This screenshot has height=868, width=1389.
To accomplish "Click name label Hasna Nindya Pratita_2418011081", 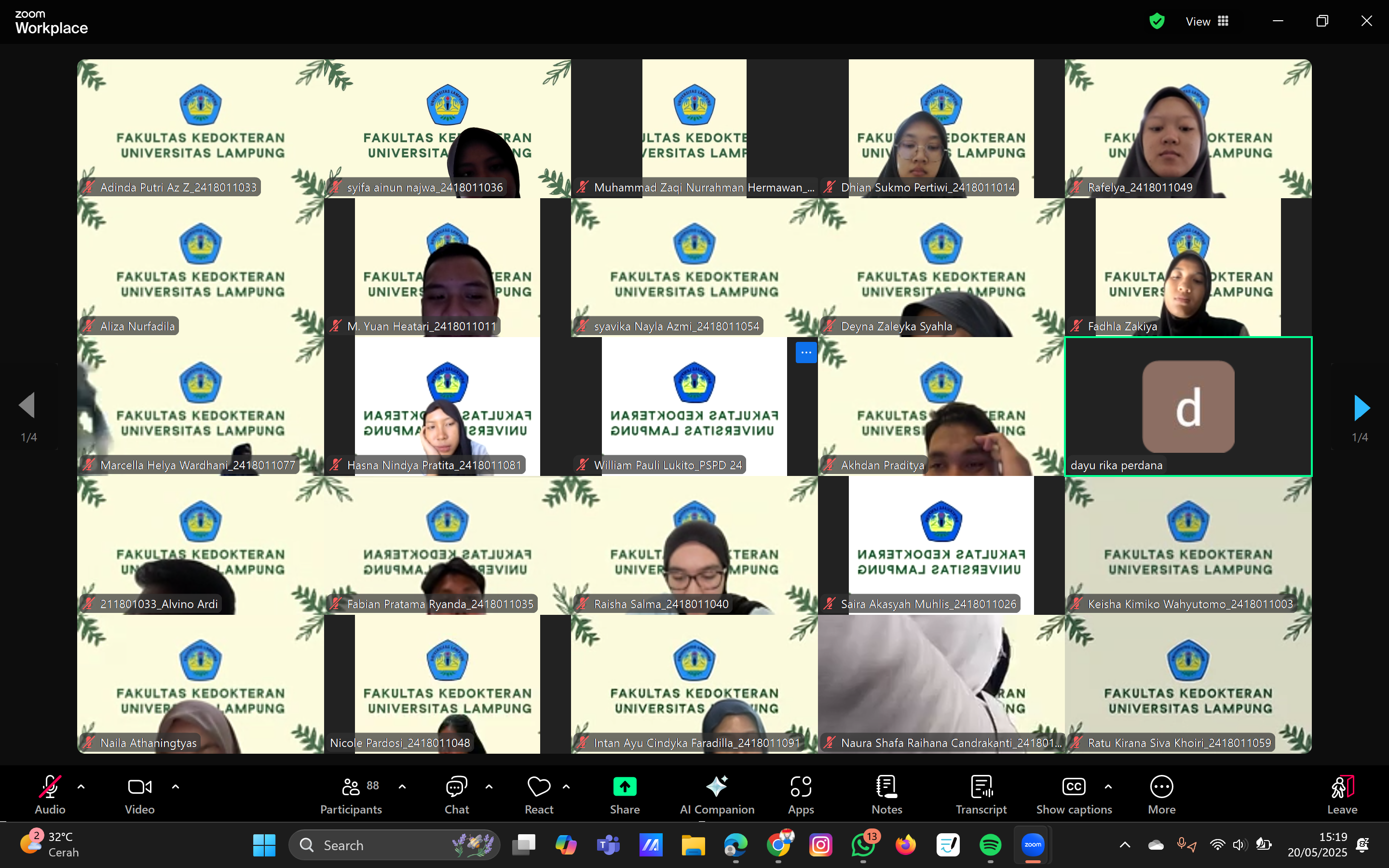I will [434, 465].
